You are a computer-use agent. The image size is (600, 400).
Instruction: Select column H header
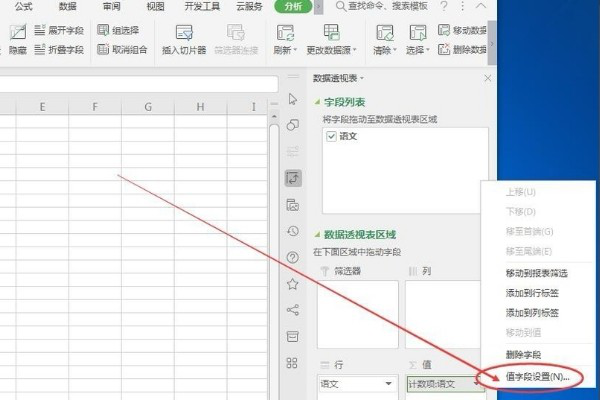pyautogui.click(x=201, y=107)
